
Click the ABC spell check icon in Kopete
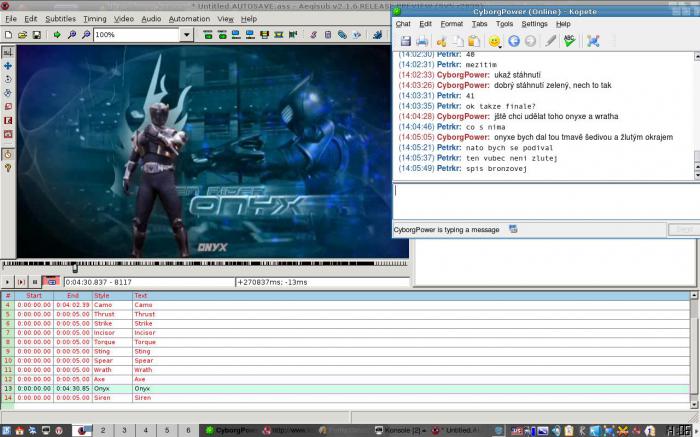tap(569, 41)
